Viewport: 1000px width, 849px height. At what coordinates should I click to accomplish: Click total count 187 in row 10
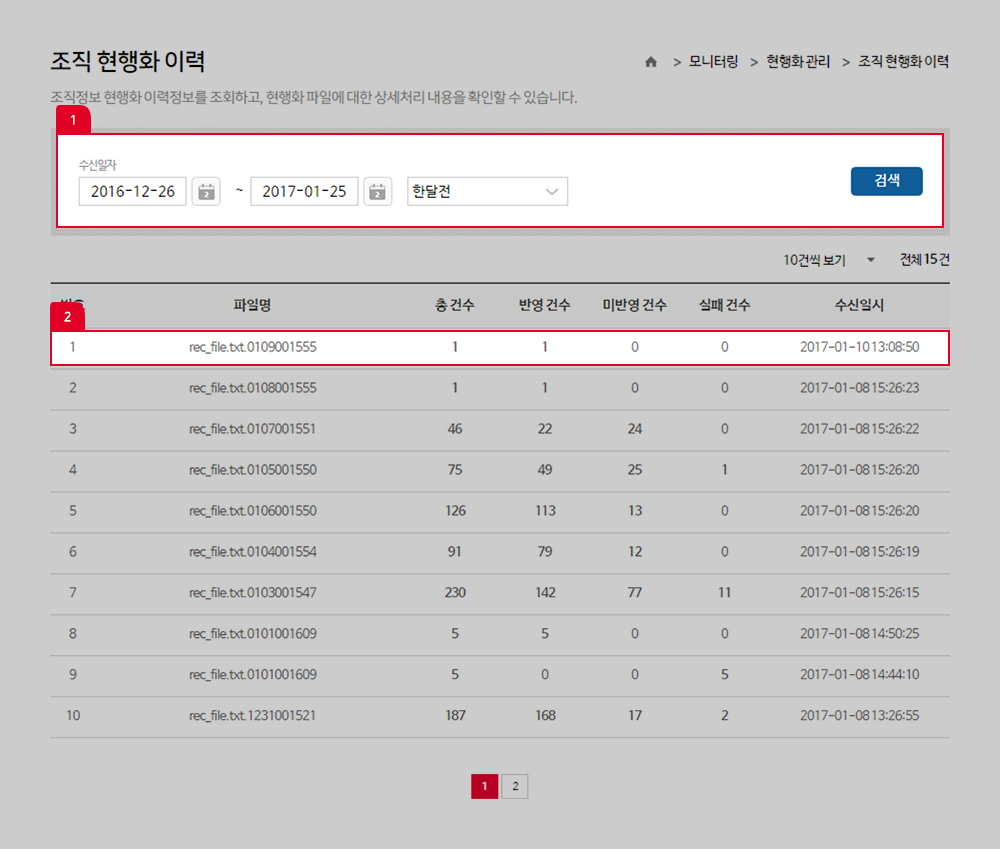(455, 716)
